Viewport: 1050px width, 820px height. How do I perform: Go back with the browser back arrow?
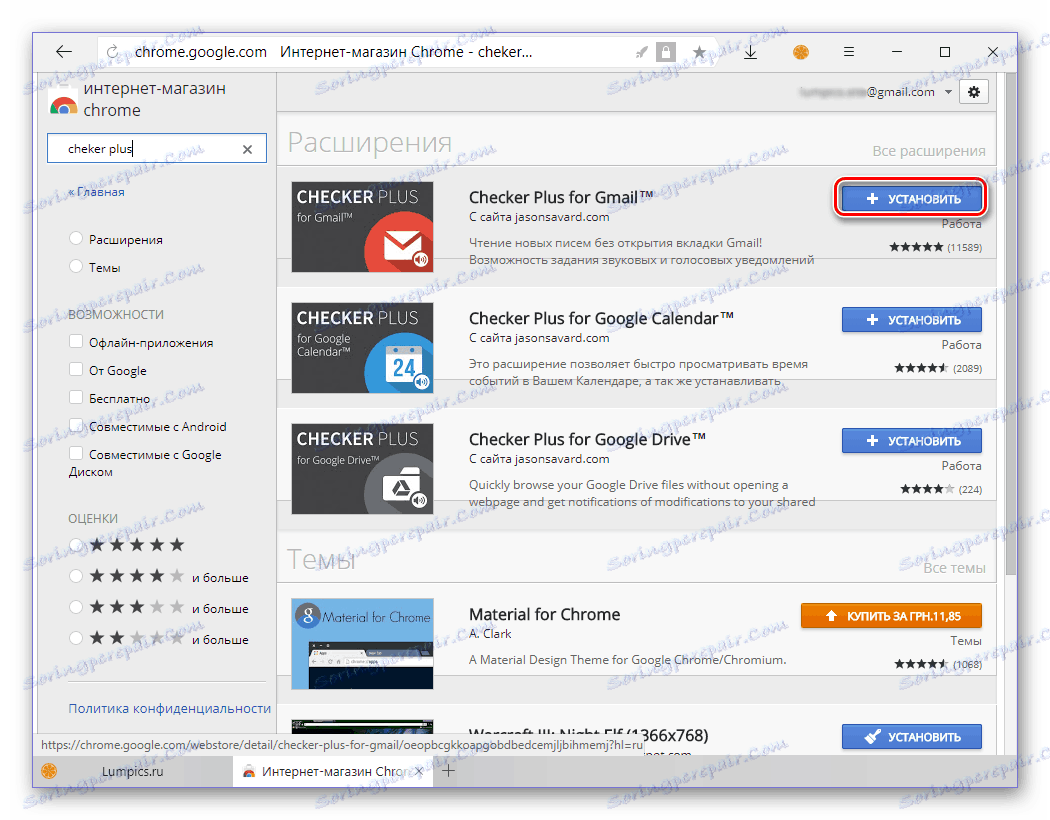point(64,52)
